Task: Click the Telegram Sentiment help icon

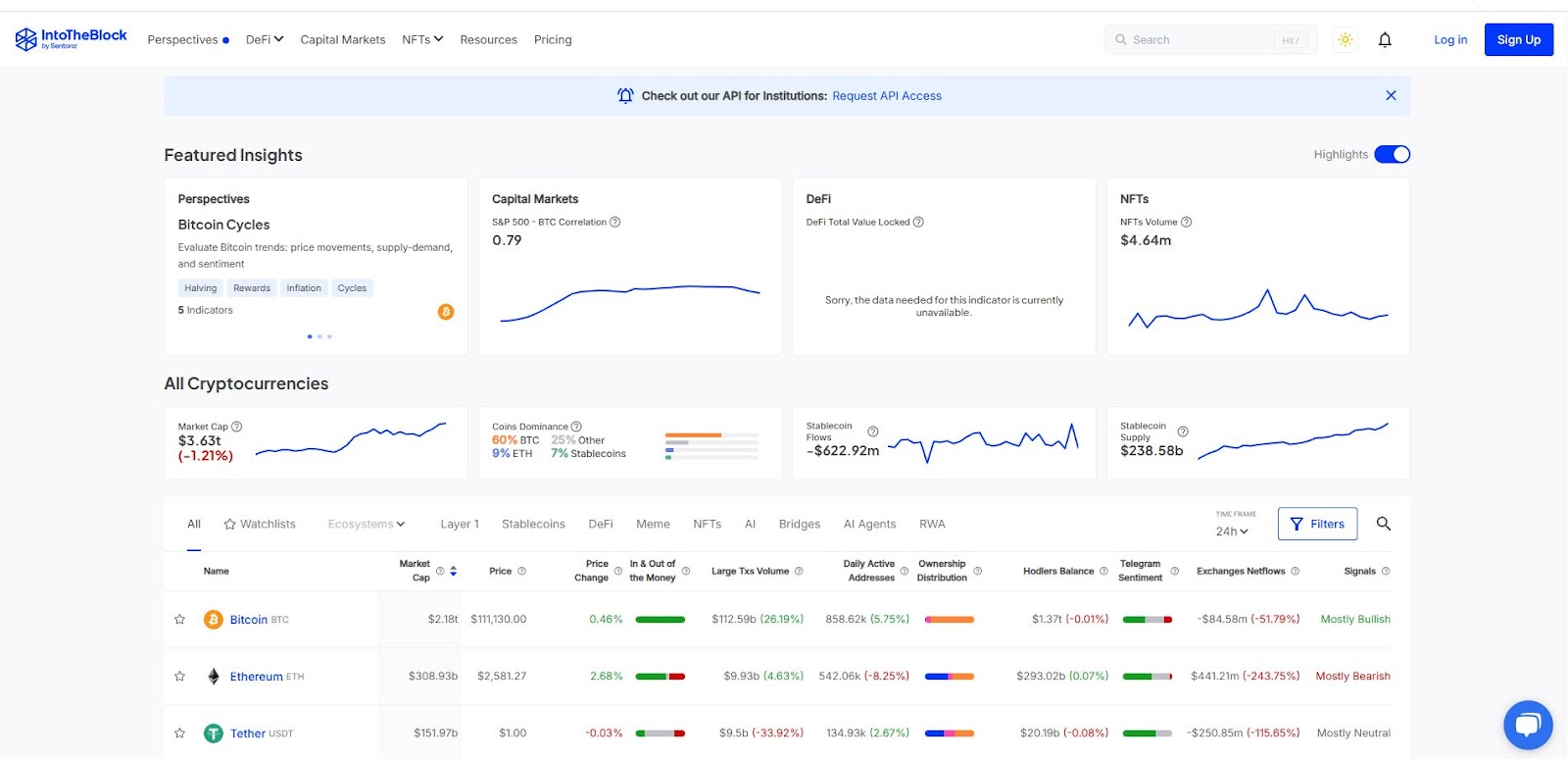Action: [1174, 571]
